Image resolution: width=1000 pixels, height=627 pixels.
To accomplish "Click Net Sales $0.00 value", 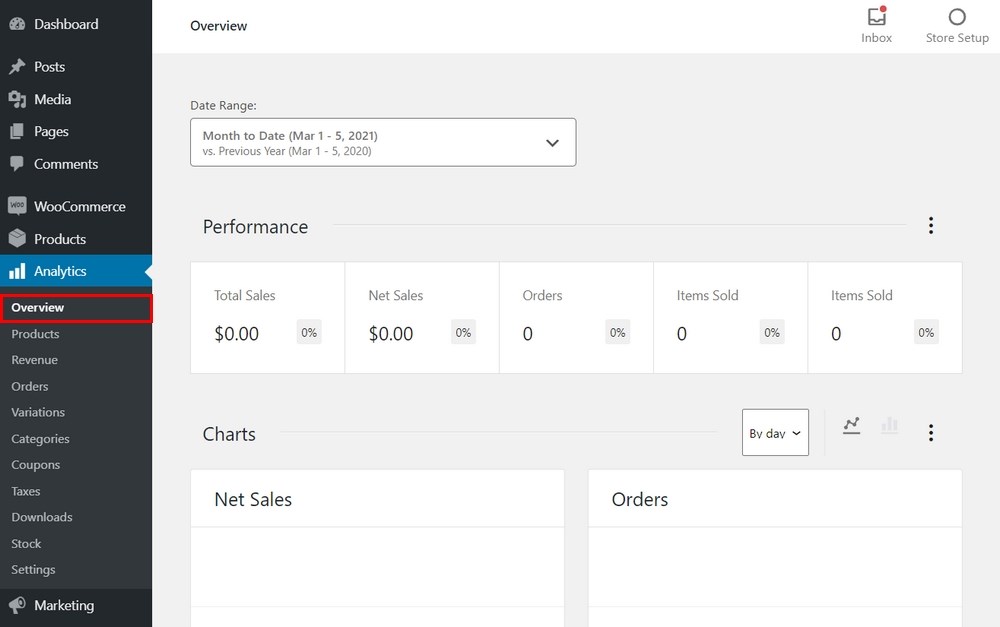I will (x=391, y=334).
